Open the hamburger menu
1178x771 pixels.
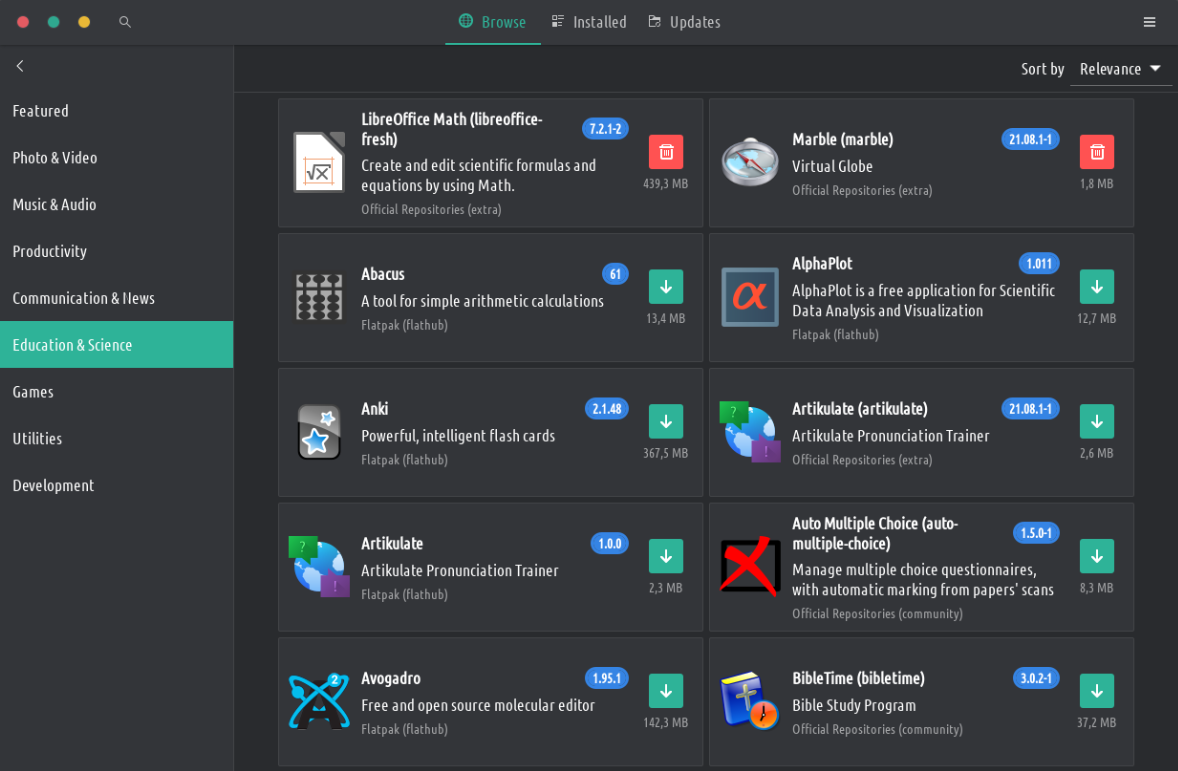[x=1150, y=22]
